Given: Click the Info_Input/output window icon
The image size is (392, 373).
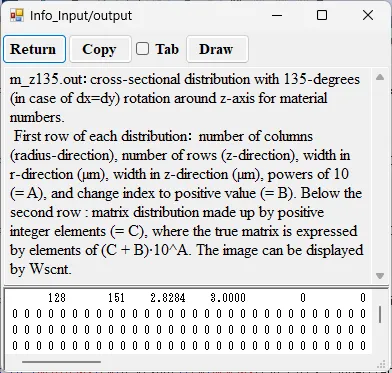Looking at the screenshot, I should [17, 15].
